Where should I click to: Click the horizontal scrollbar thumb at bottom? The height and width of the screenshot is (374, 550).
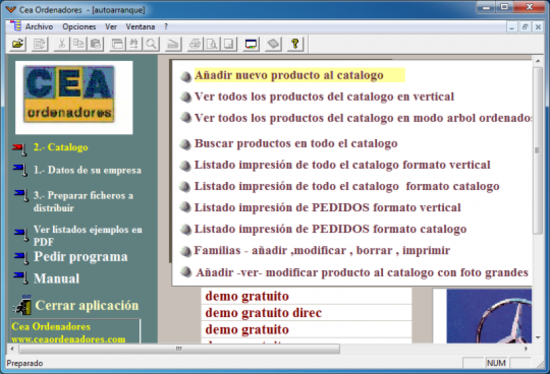tap(179, 349)
